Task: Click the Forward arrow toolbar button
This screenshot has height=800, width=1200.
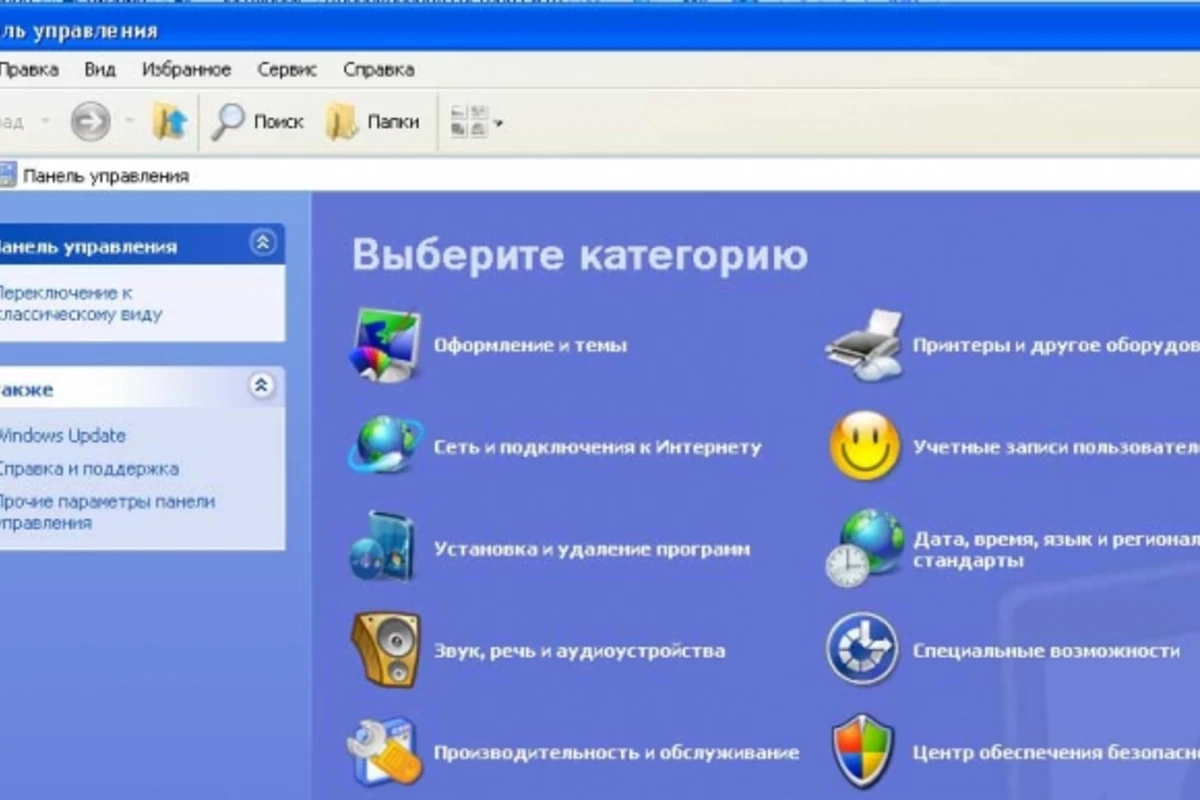Action: tap(91, 122)
